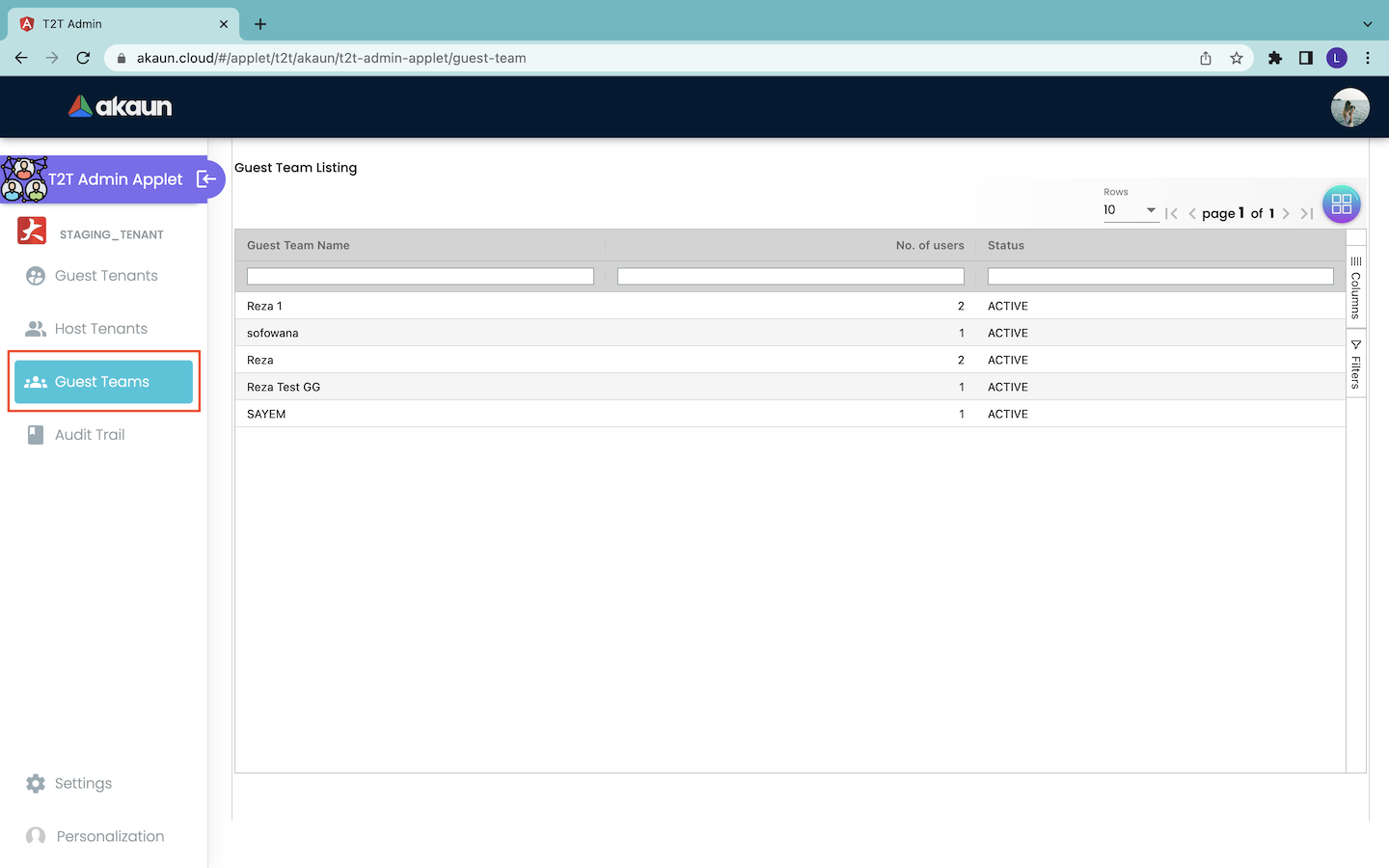The height and width of the screenshot is (868, 1389).
Task: Click the browser forward arrow
Action: (52, 58)
